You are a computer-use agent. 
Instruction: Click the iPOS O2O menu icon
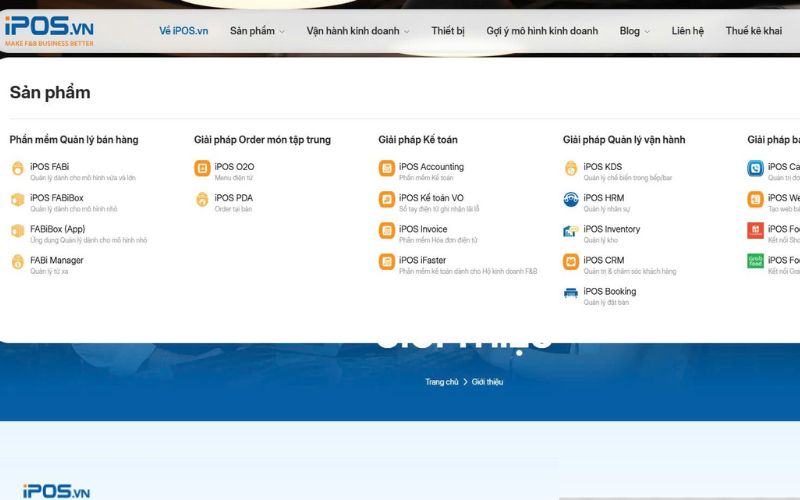pyautogui.click(x=202, y=169)
